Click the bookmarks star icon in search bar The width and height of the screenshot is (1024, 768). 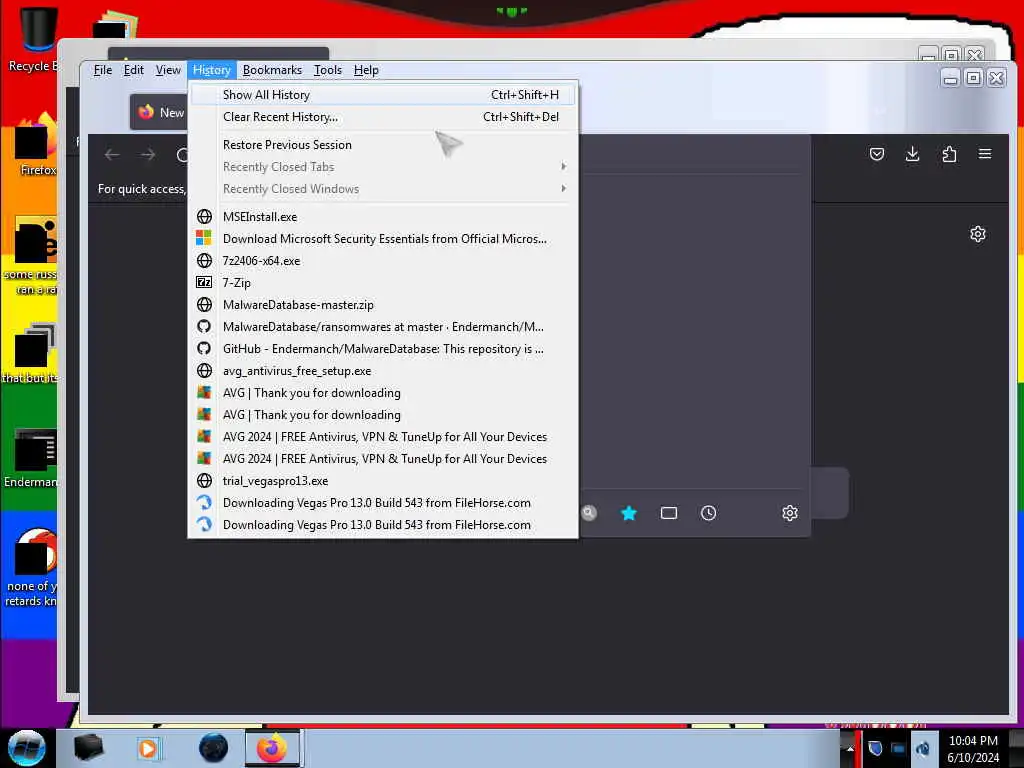click(x=629, y=513)
